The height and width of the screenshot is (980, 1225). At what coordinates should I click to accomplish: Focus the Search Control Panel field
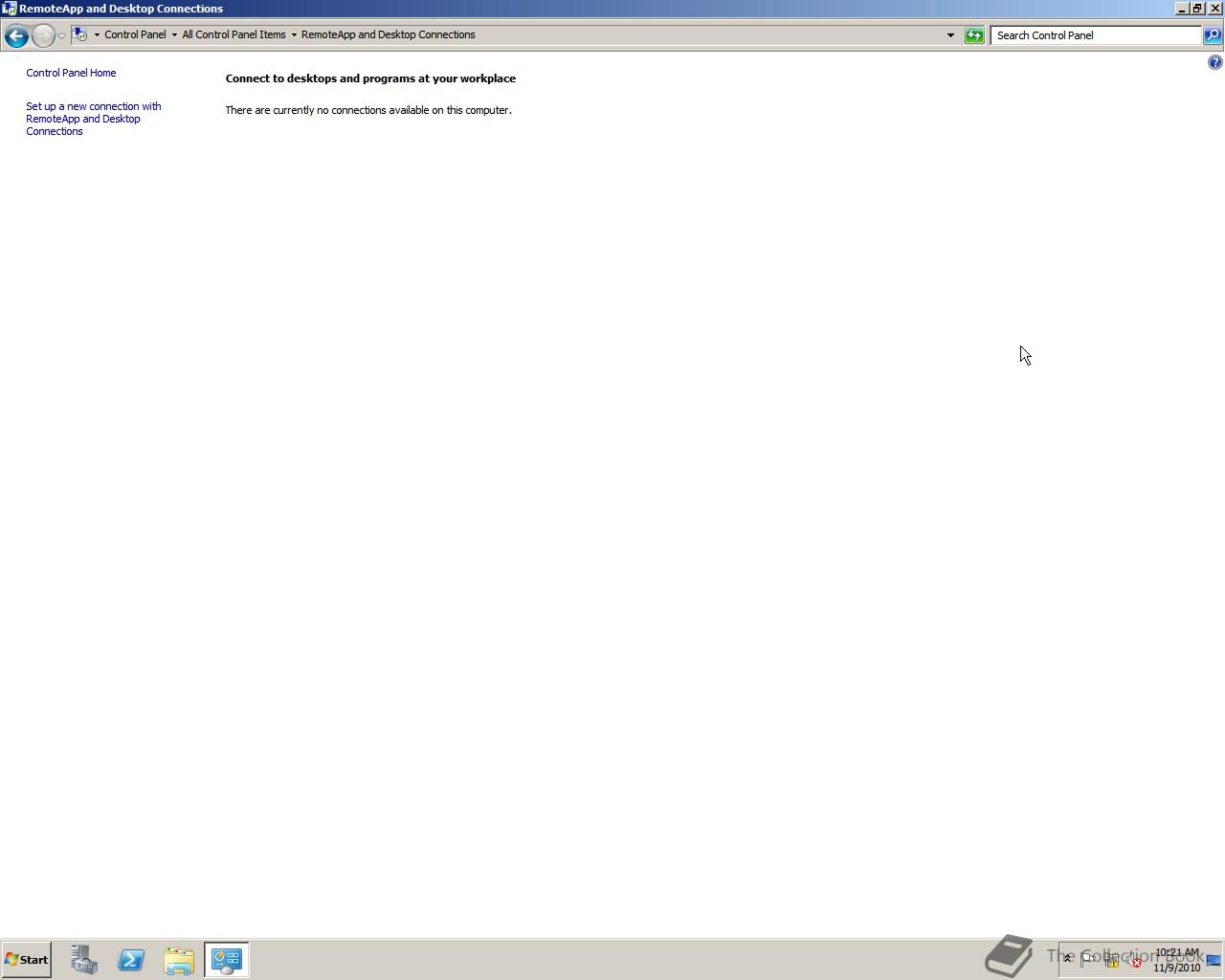tap(1096, 35)
